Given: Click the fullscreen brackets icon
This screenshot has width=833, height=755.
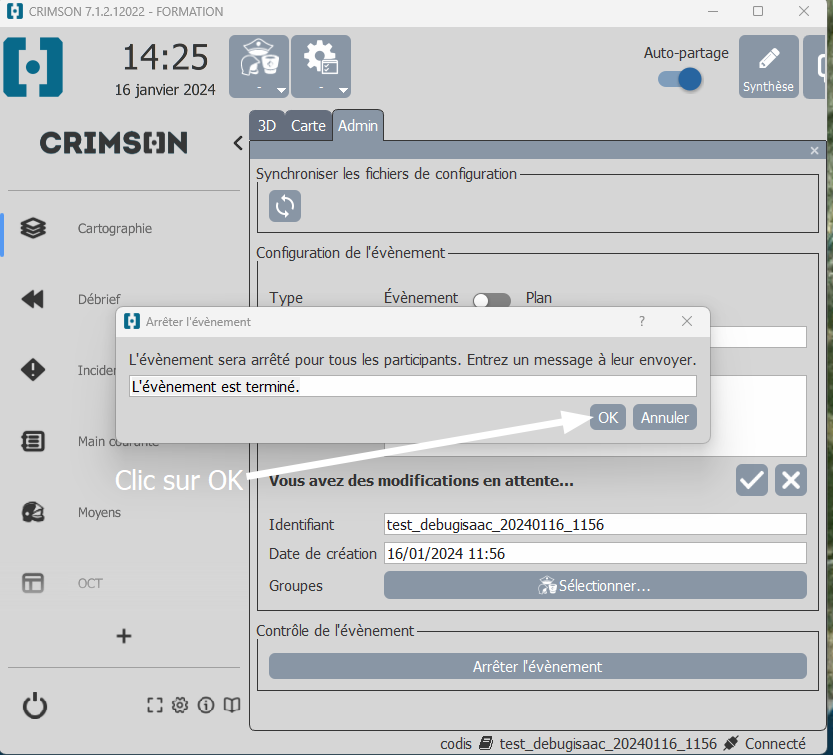Looking at the screenshot, I should tap(154, 705).
